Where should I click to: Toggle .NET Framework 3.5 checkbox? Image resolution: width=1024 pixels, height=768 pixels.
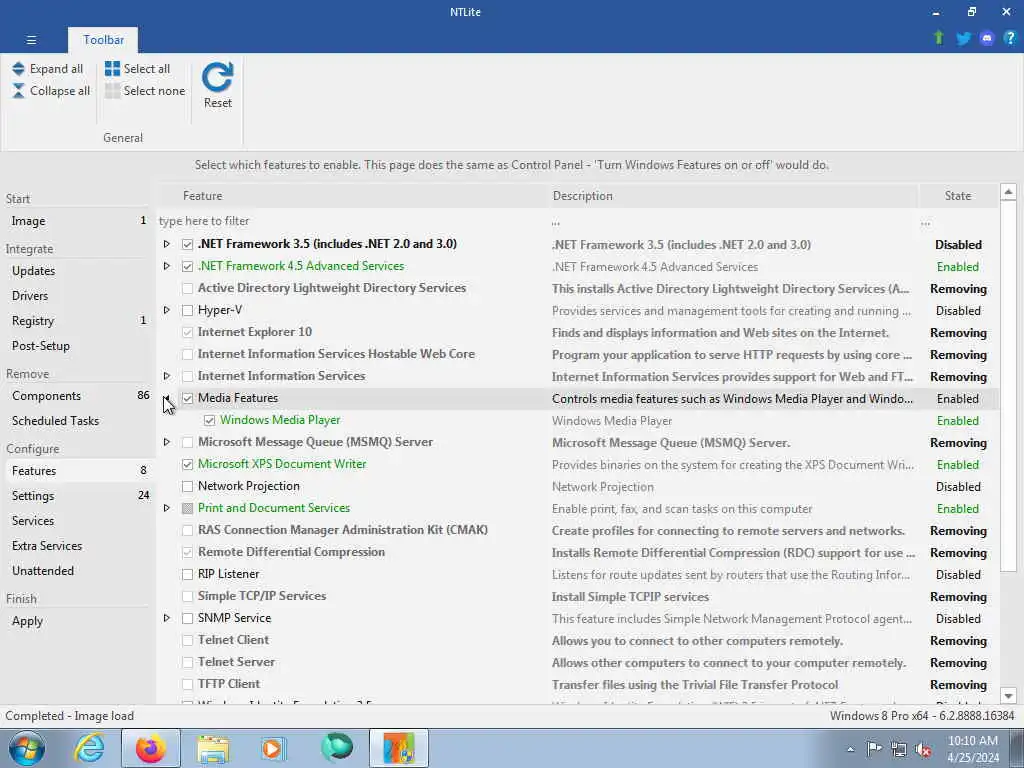[x=187, y=244]
